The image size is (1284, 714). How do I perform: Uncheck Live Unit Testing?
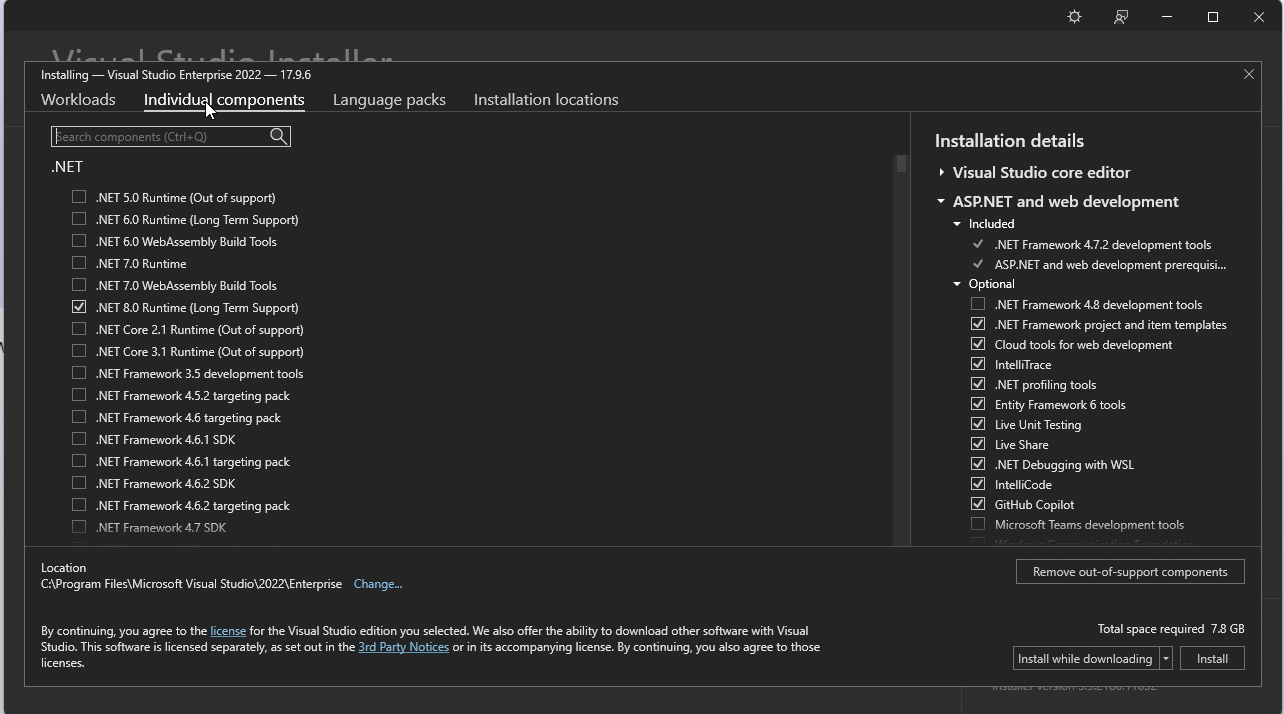tap(978, 424)
